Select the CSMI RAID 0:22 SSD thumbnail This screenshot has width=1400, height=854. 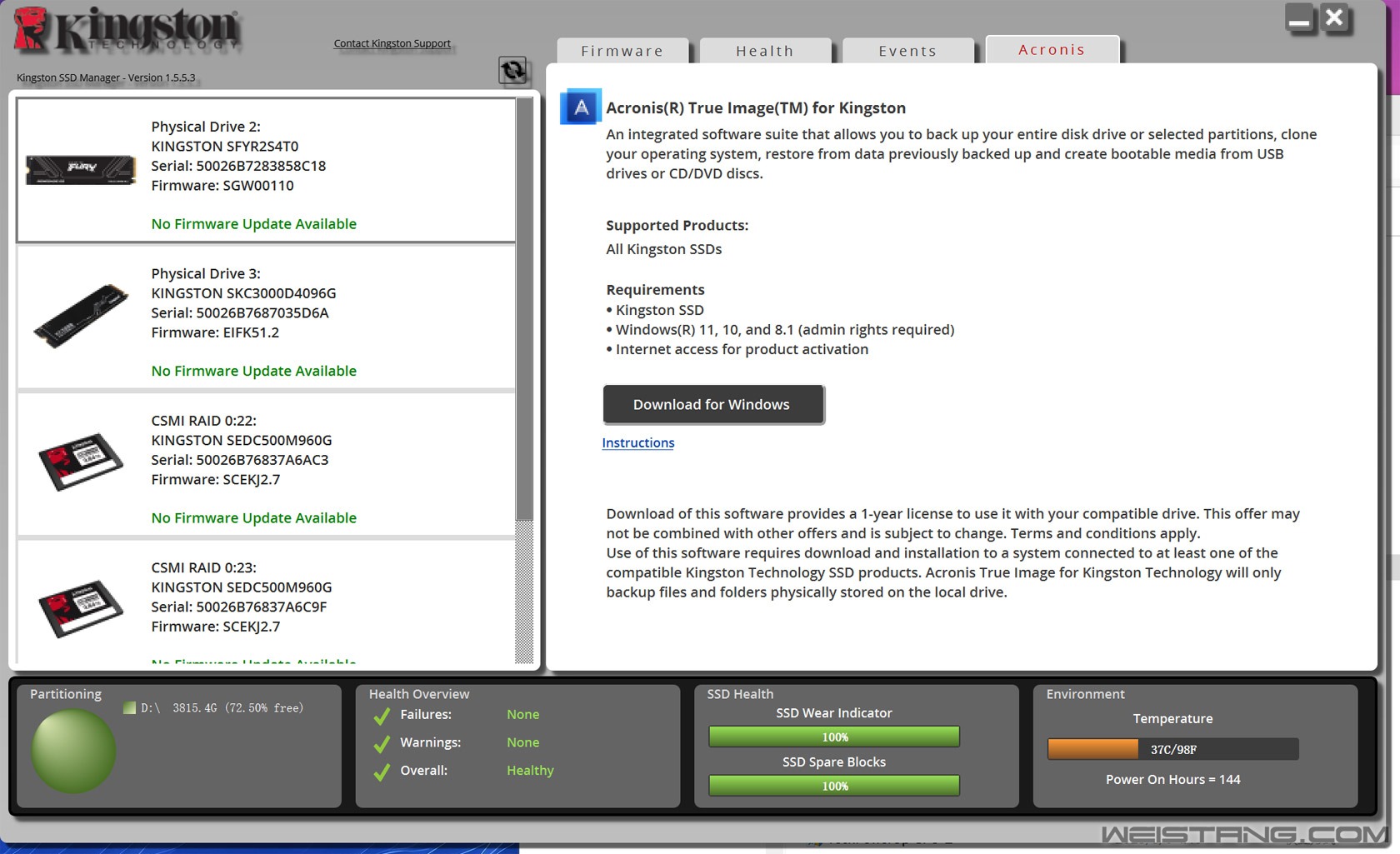[81, 462]
